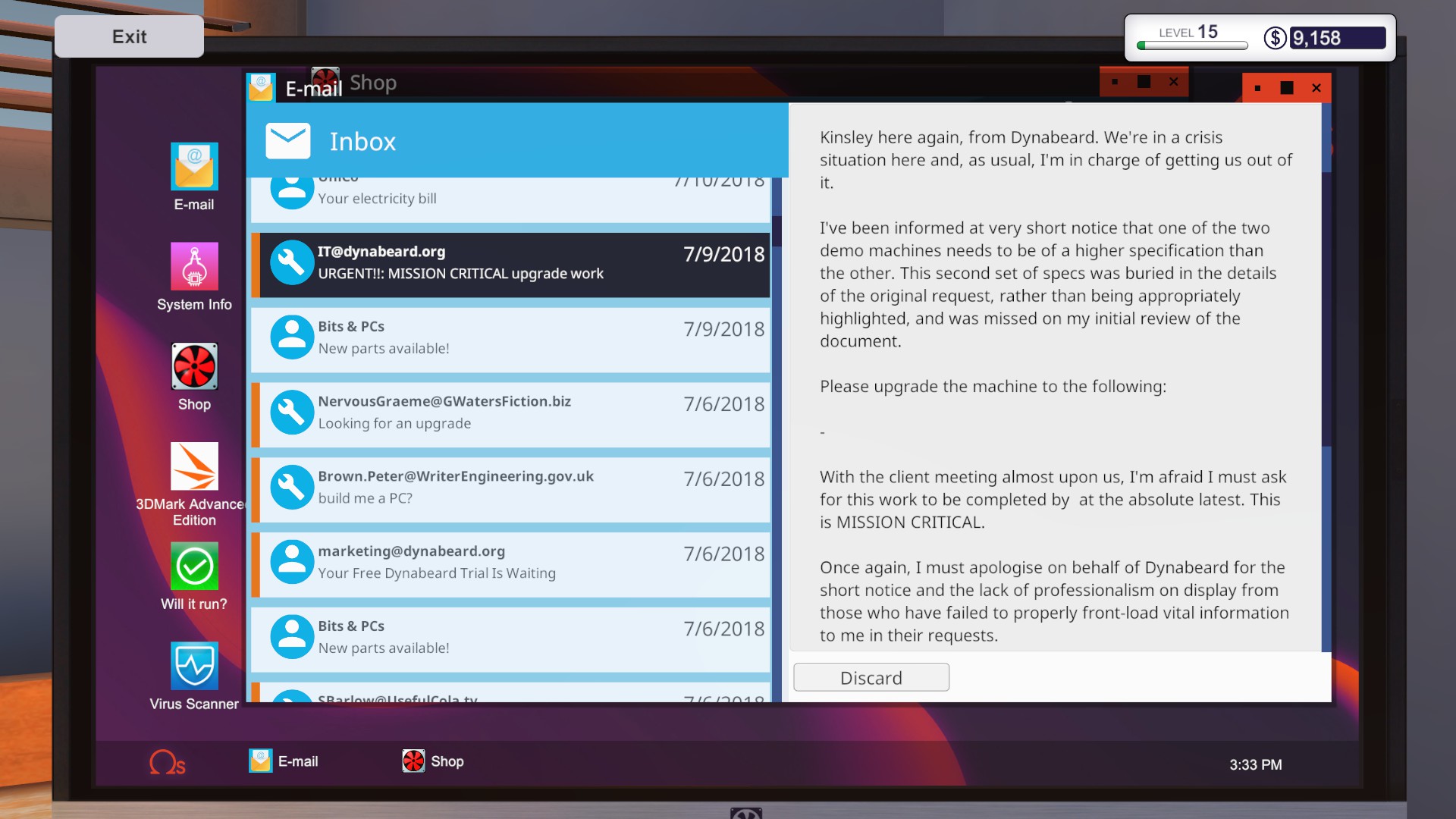
Task: Open the 'build me a PC?' email
Action: click(510, 490)
